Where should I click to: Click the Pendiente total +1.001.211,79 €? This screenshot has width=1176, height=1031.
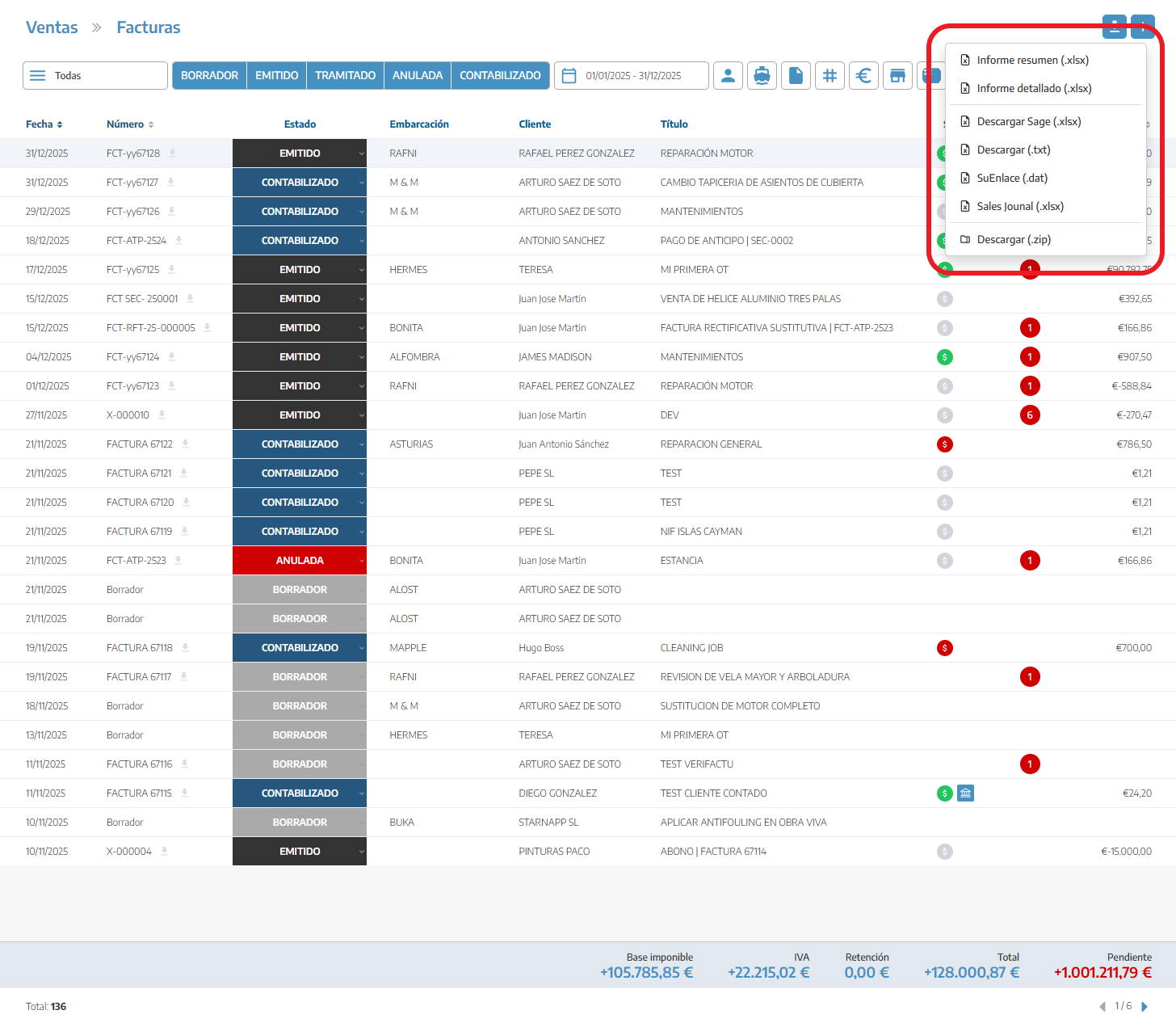point(1102,973)
